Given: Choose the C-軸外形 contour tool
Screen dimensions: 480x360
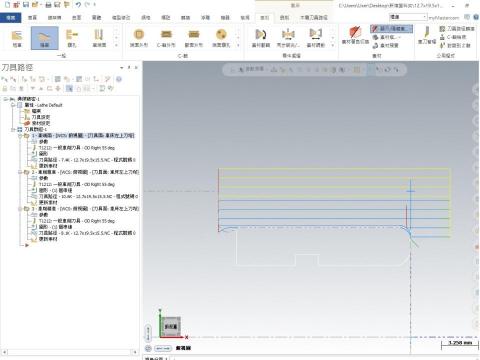Looking at the screenshot, I should click(x=166, y=38).
